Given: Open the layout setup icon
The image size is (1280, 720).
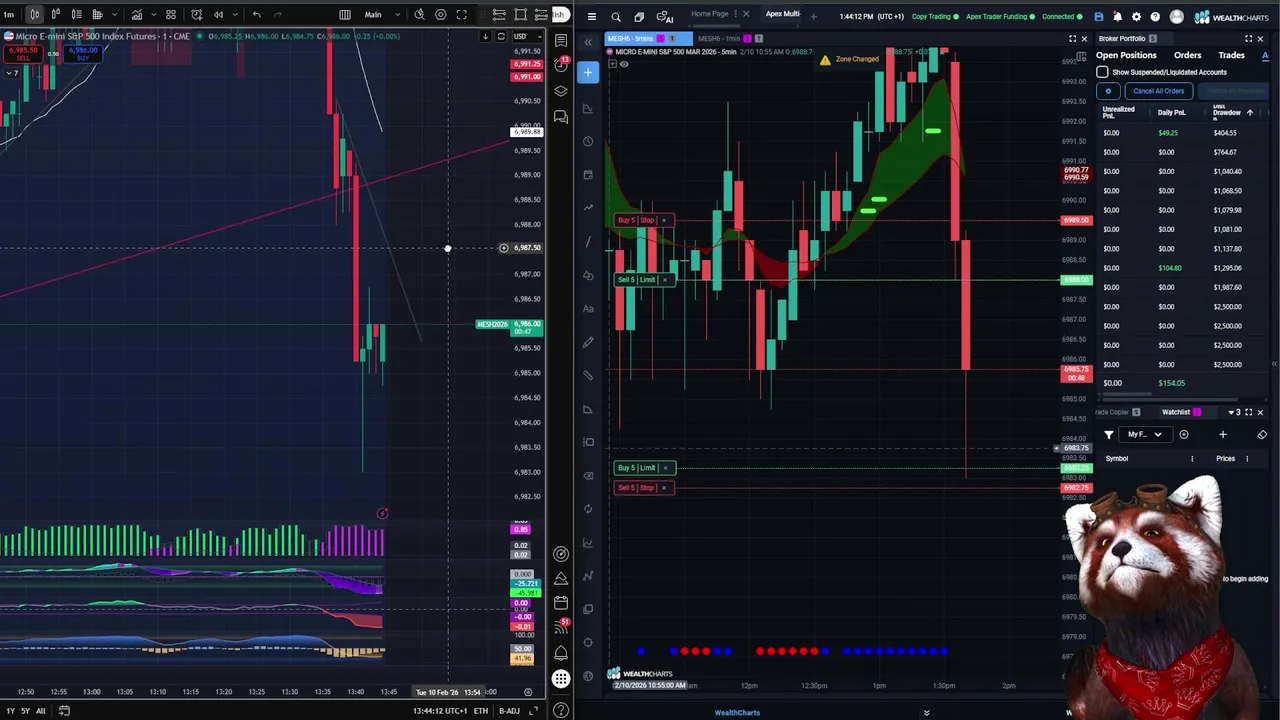Looking at the screenshot, I should (x=345, y=14).
